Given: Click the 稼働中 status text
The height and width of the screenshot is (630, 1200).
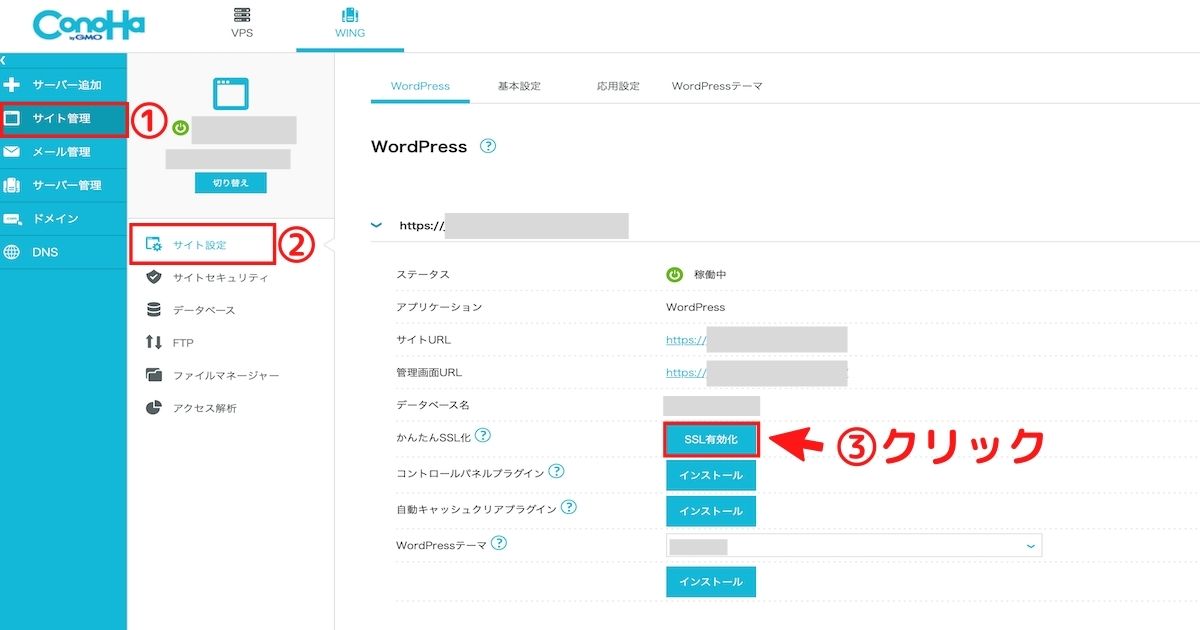Looking at the screenshot, I should click(712, 275).
